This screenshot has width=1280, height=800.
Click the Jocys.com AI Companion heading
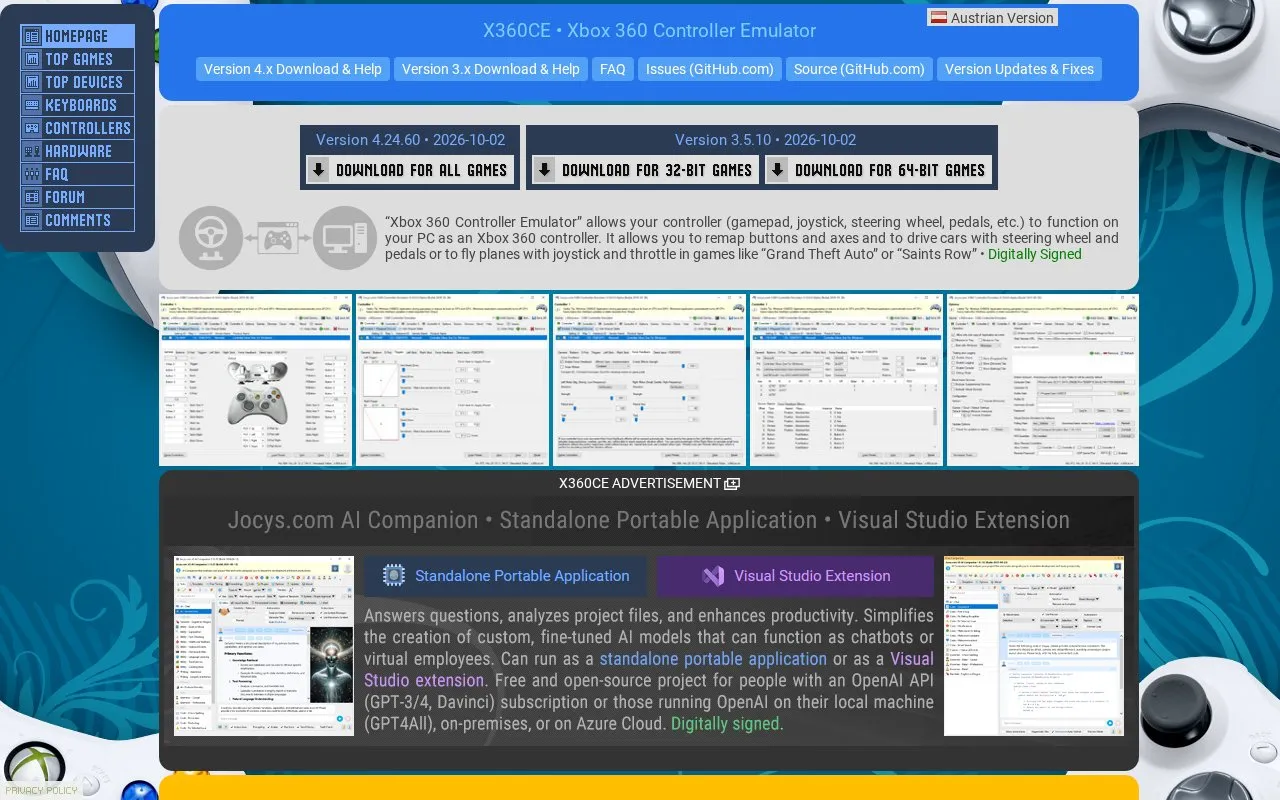click(x=649, y=520)
